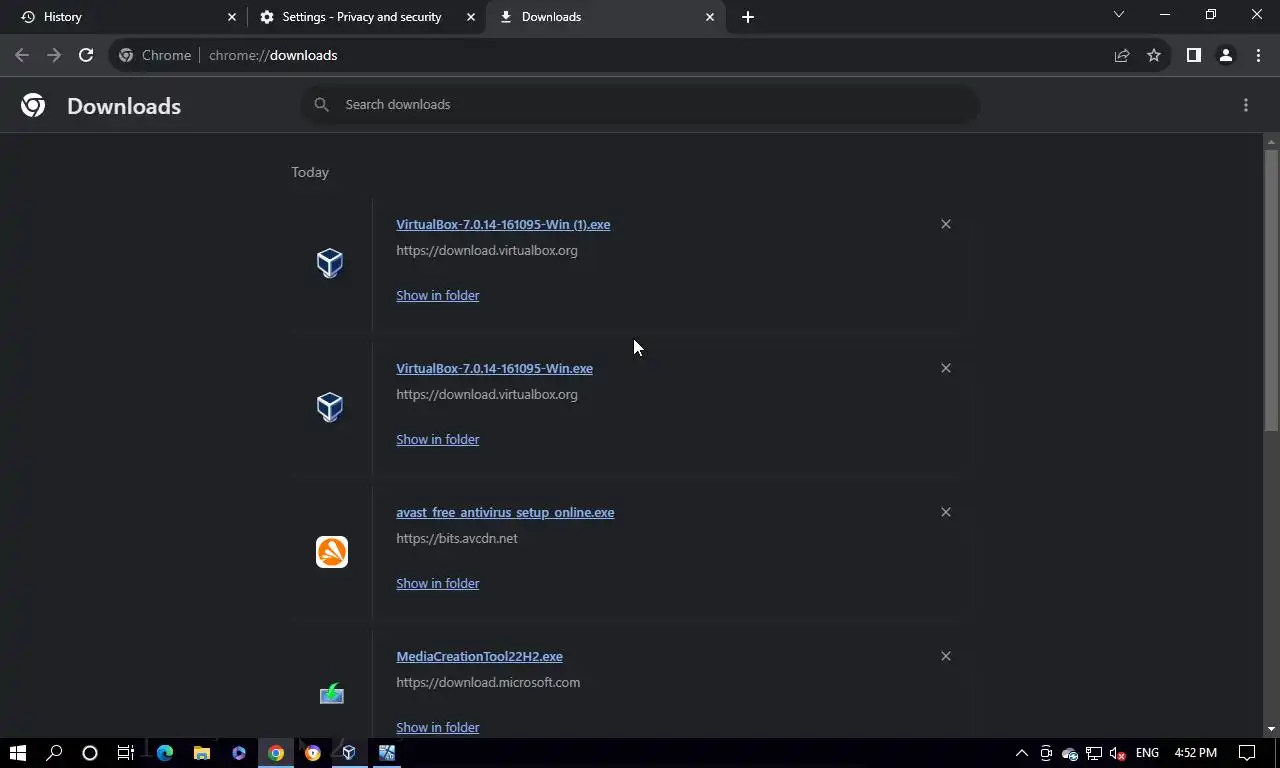Click the Chrome taskbar icon
1280x768 pixels.
(x=276, y=753)
